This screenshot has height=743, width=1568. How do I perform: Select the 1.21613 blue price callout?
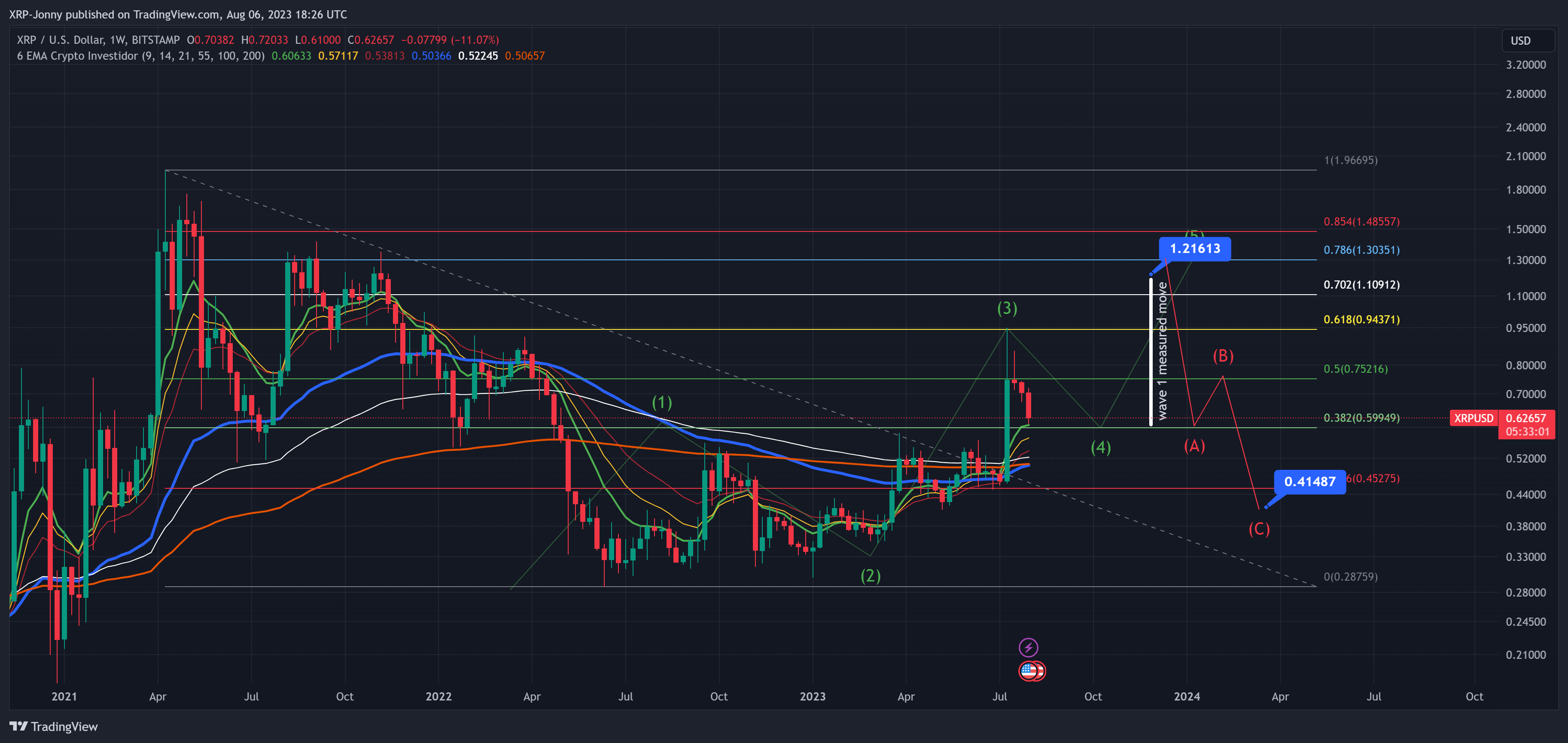[x=1194, y=248]
